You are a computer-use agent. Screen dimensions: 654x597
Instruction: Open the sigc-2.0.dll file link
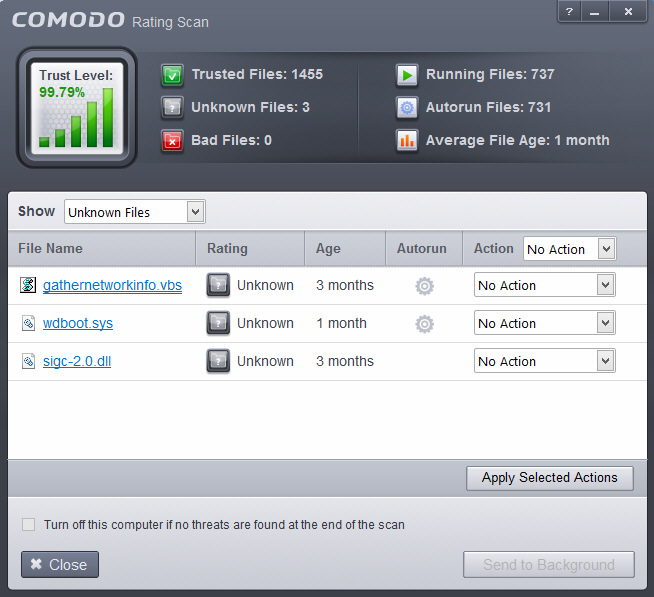[77, 361]
